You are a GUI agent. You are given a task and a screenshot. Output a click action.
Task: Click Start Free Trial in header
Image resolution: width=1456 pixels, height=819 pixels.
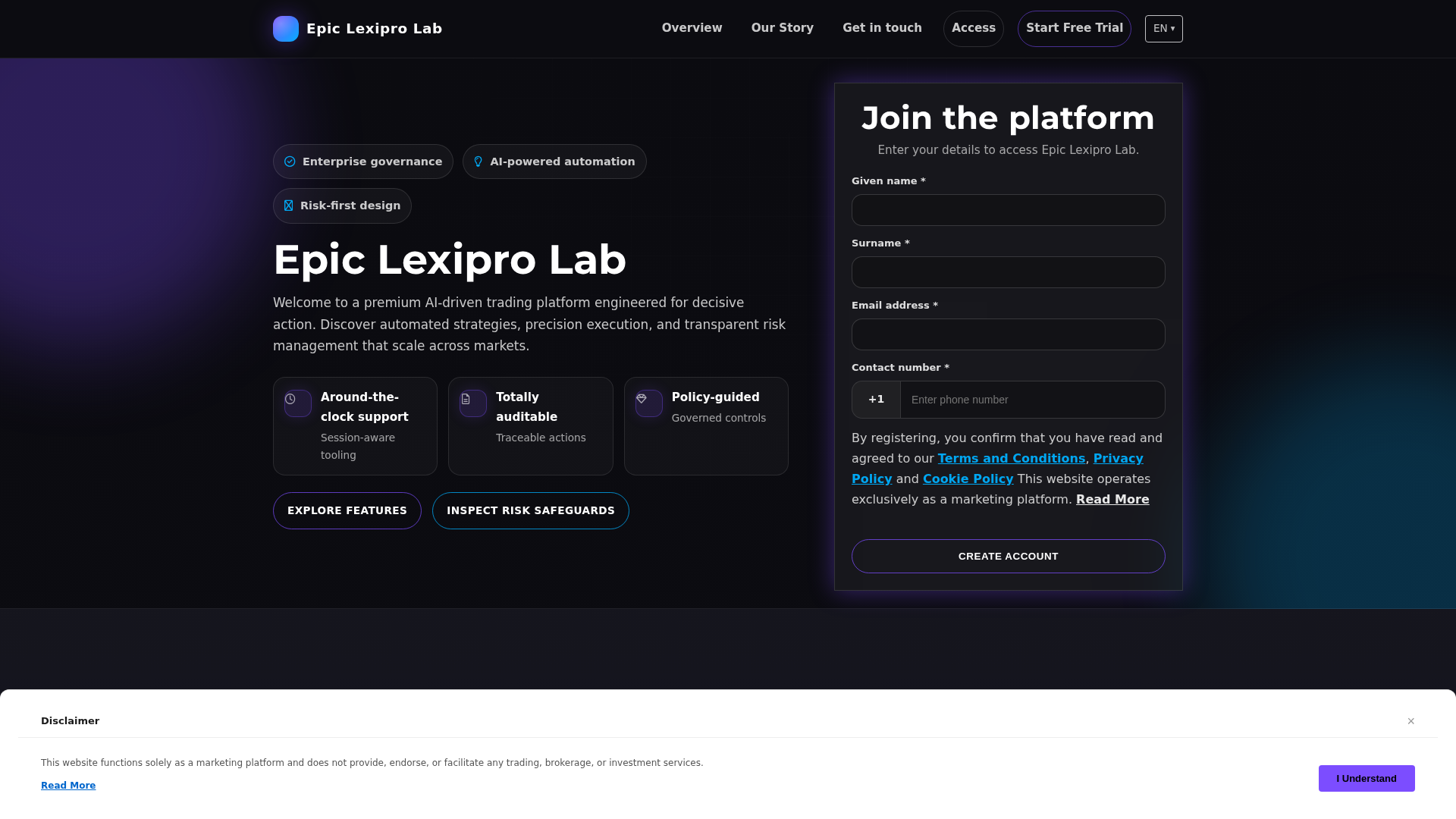(x=1075, y=29)
